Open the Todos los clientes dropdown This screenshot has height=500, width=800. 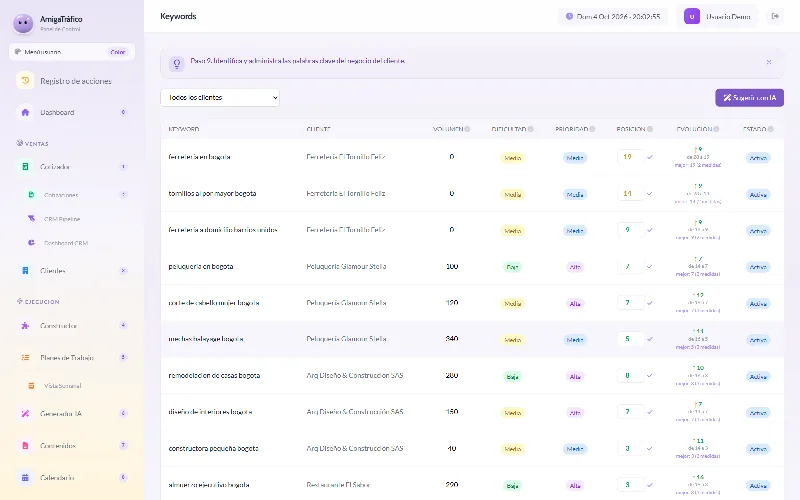click(220, 97)
